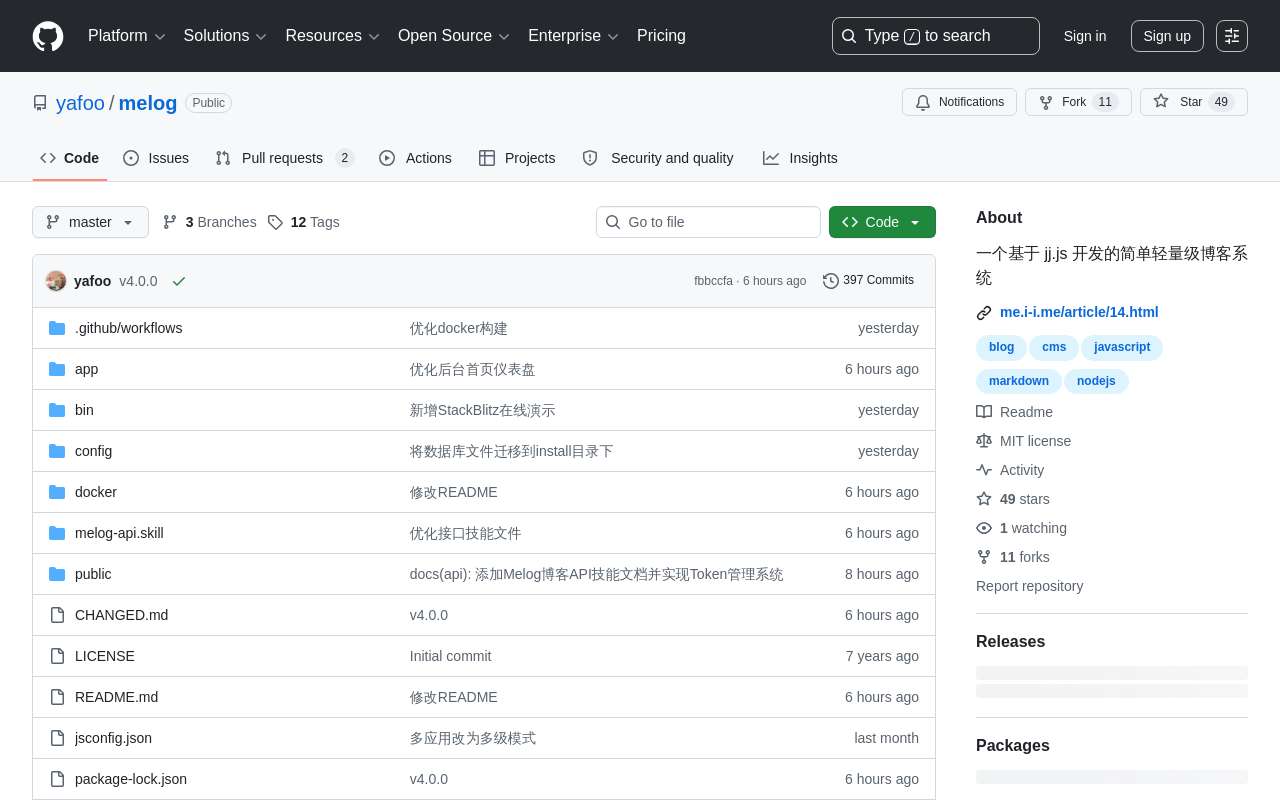
Task: Open the master branch selector
Action: tap(90, 222)
